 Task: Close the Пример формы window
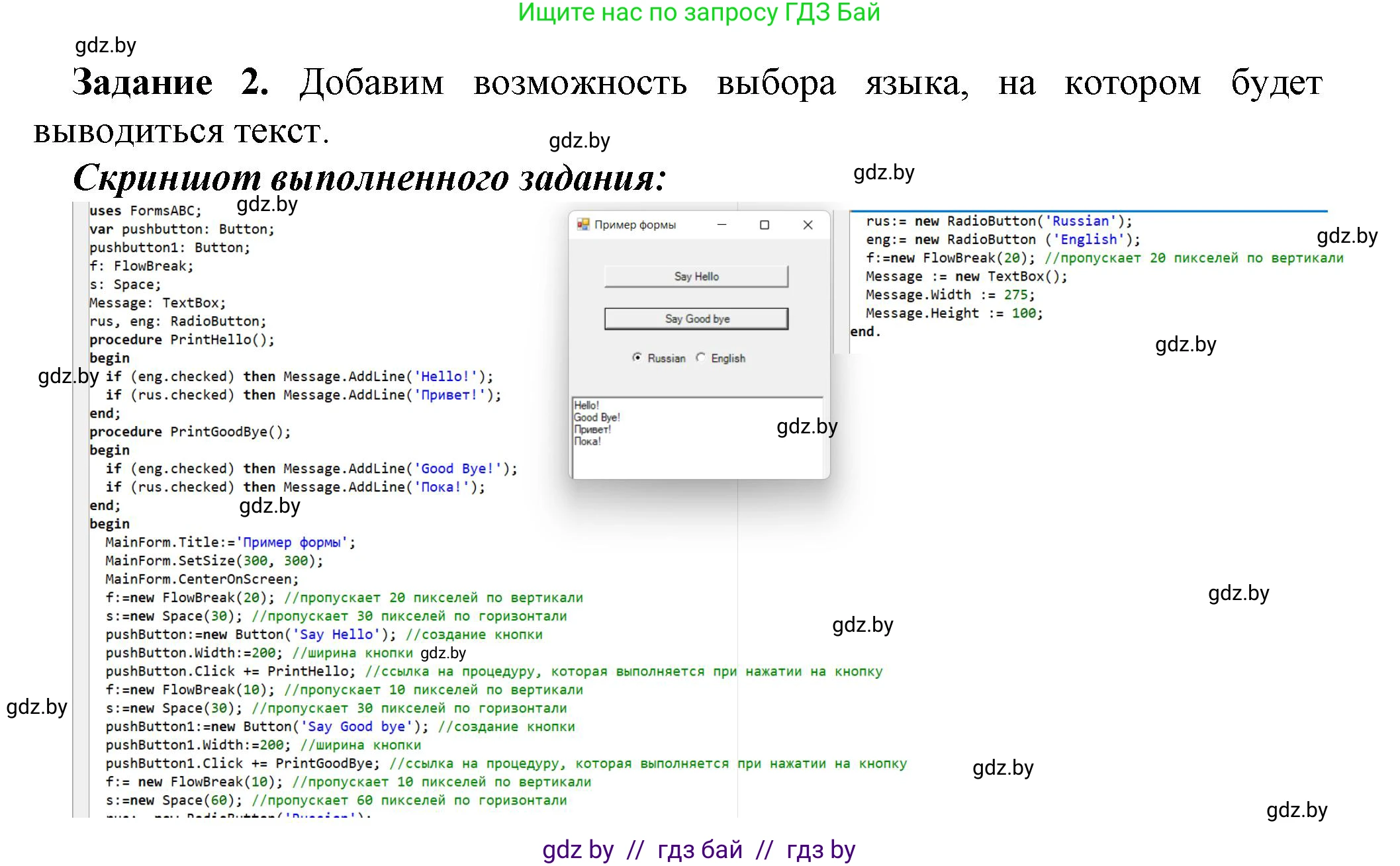click(x=808, y=225)
